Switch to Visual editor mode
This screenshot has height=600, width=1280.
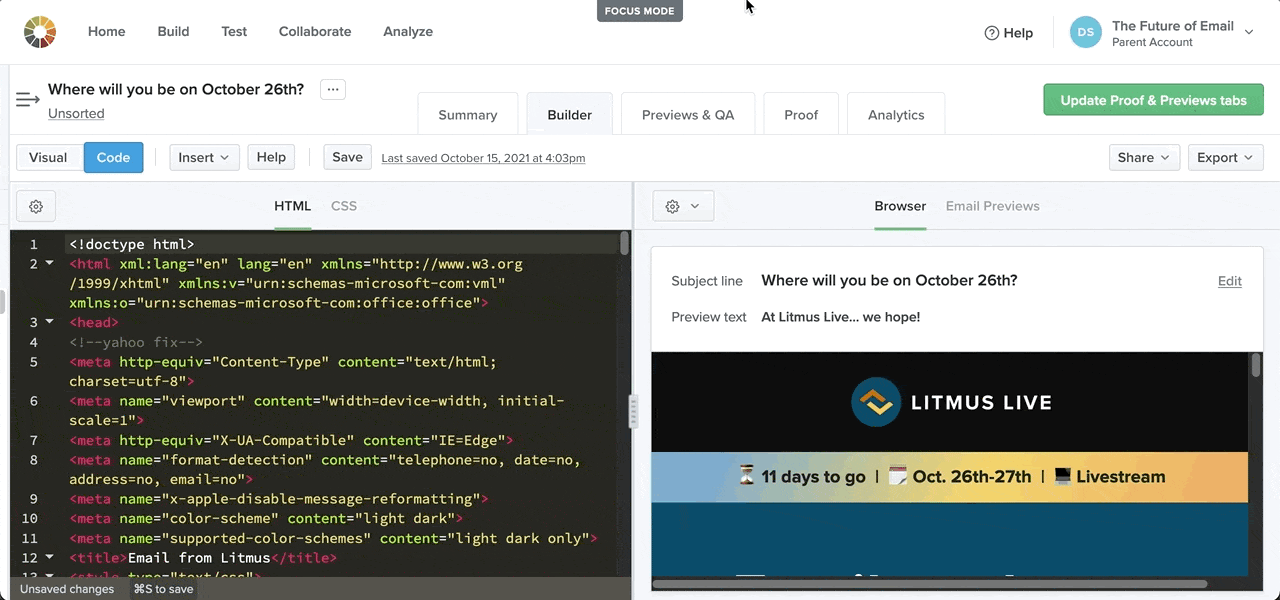pyautogui.click(x=48, y=157)
